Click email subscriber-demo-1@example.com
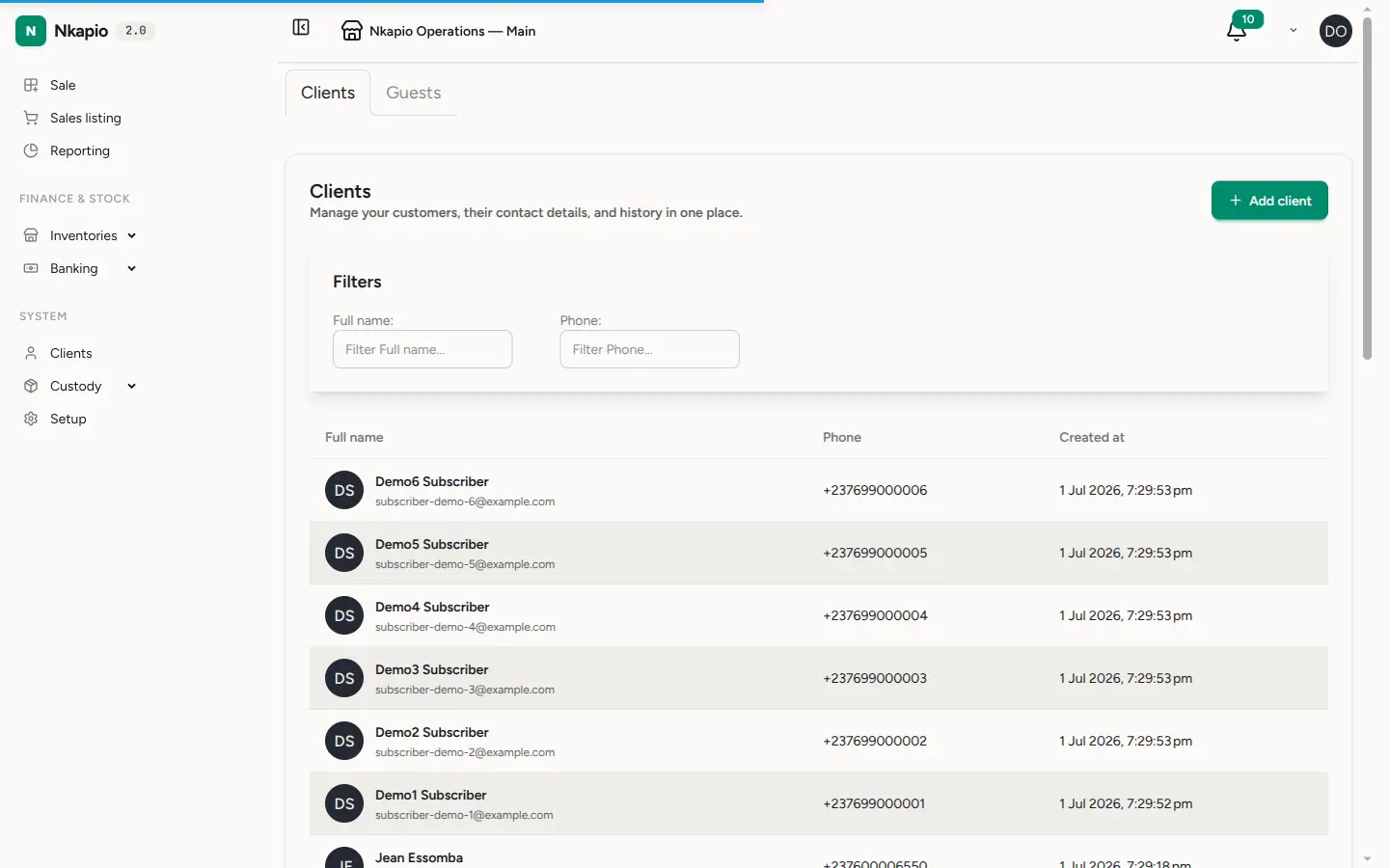Image resolution: width=1389 pixels, height=868 pixels. (464, 815)
